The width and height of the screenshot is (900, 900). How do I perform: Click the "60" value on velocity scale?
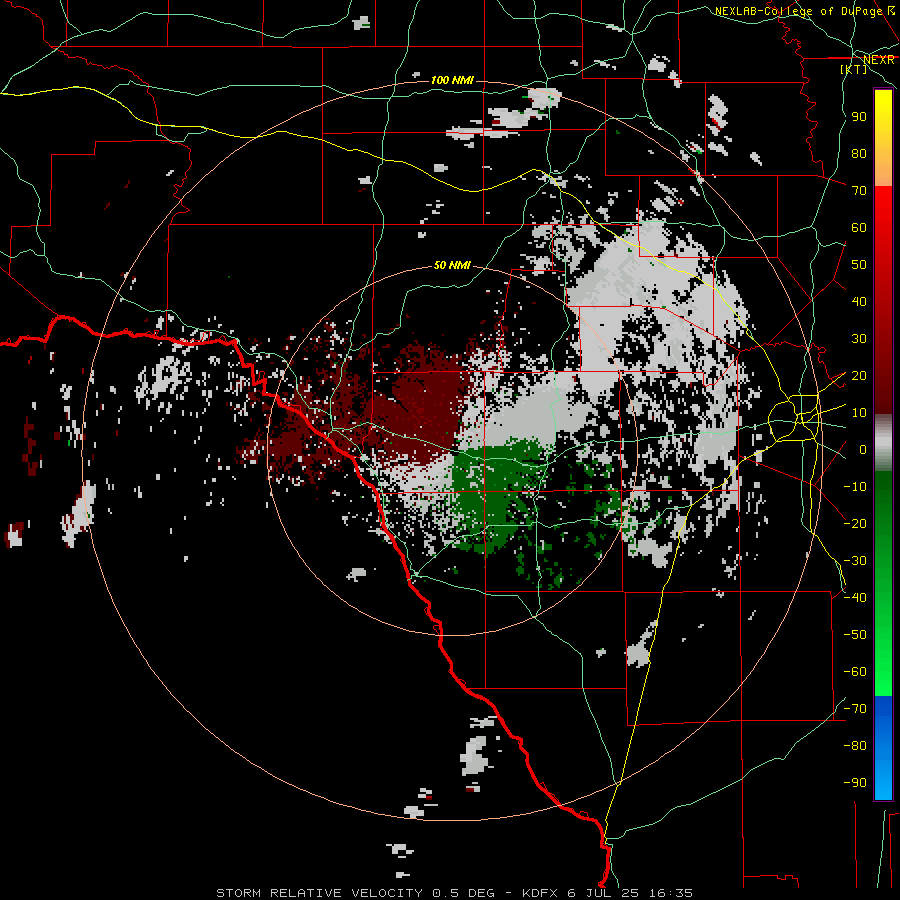[859, 228]
